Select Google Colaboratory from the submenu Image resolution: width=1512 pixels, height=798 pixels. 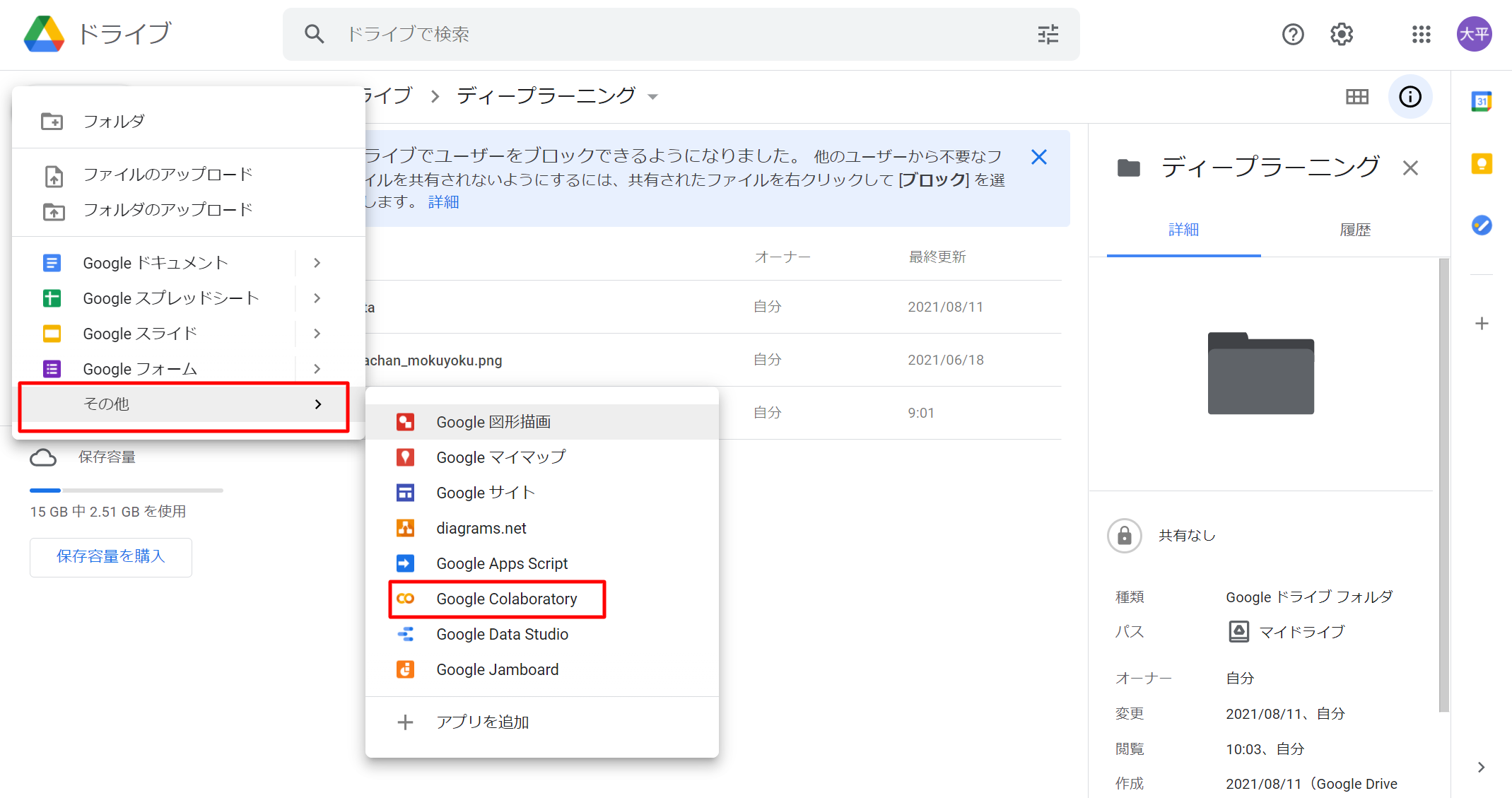[x=506, y=599]
